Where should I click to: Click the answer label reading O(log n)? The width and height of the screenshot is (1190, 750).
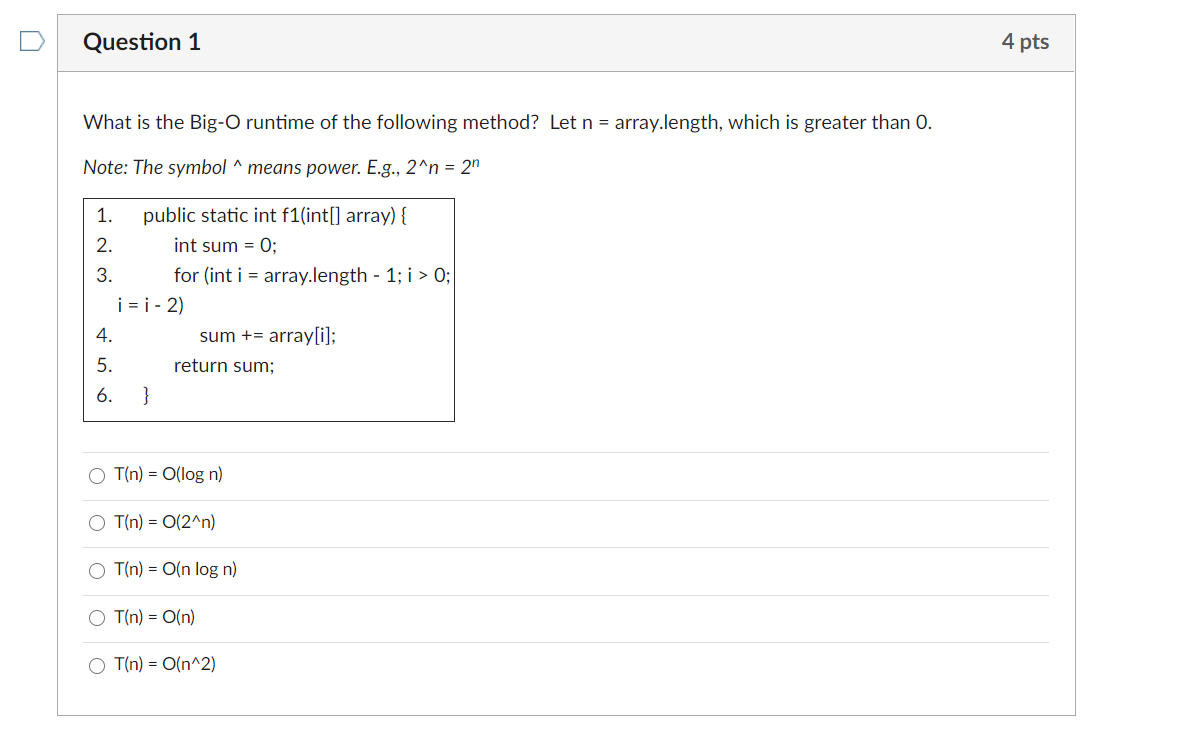pos(167,475)
